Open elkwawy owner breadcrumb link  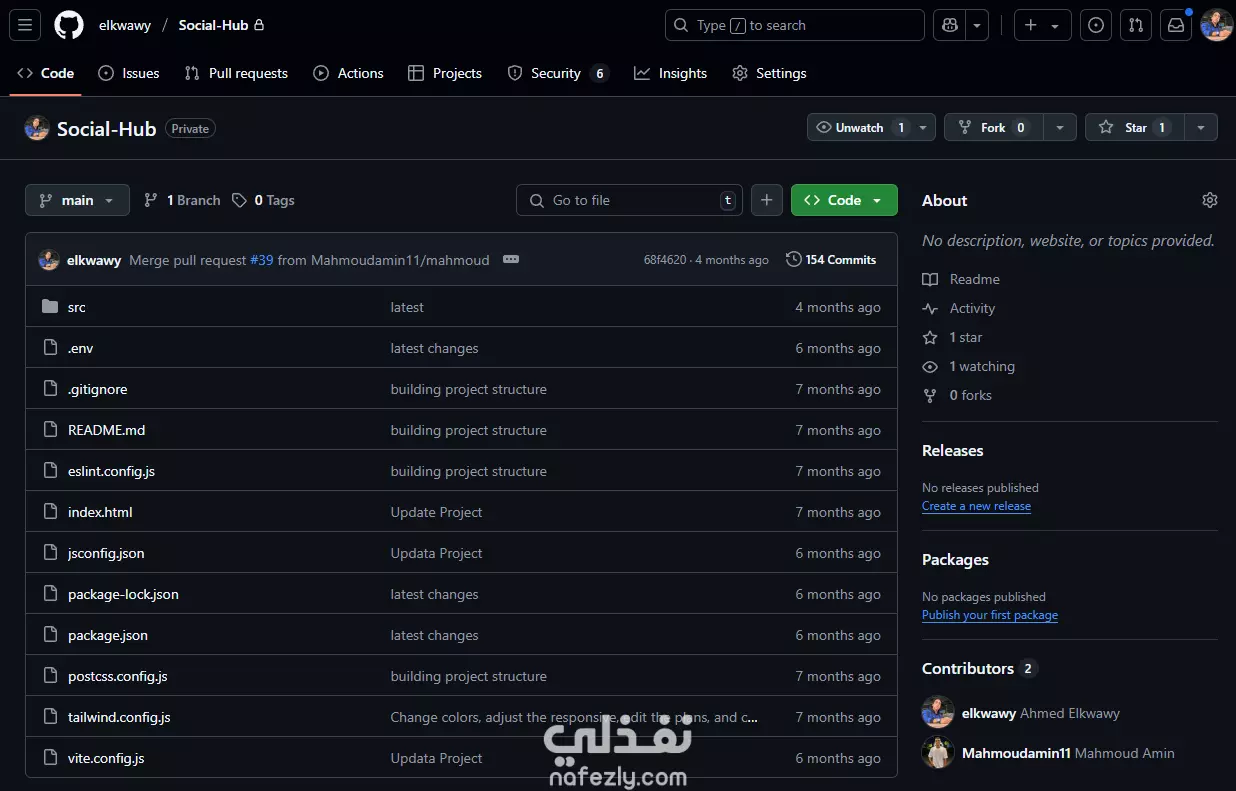125,25
